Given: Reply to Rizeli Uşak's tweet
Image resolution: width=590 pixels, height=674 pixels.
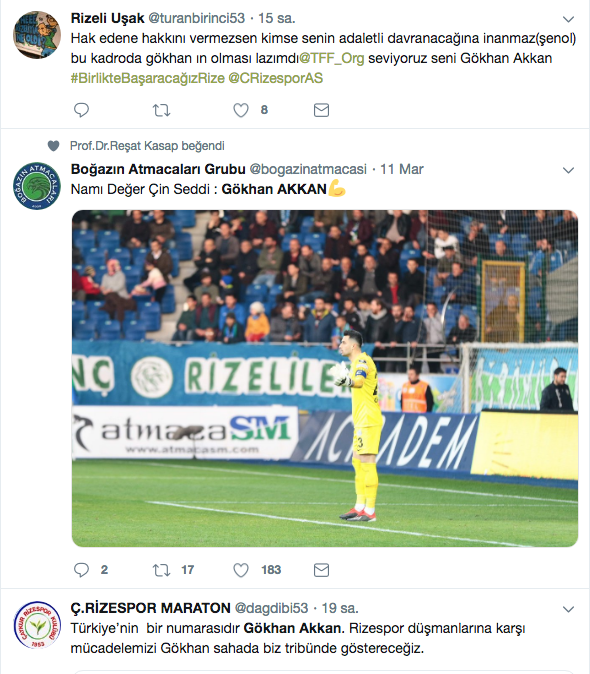Looking at the screenshot, I should point(81,110).
